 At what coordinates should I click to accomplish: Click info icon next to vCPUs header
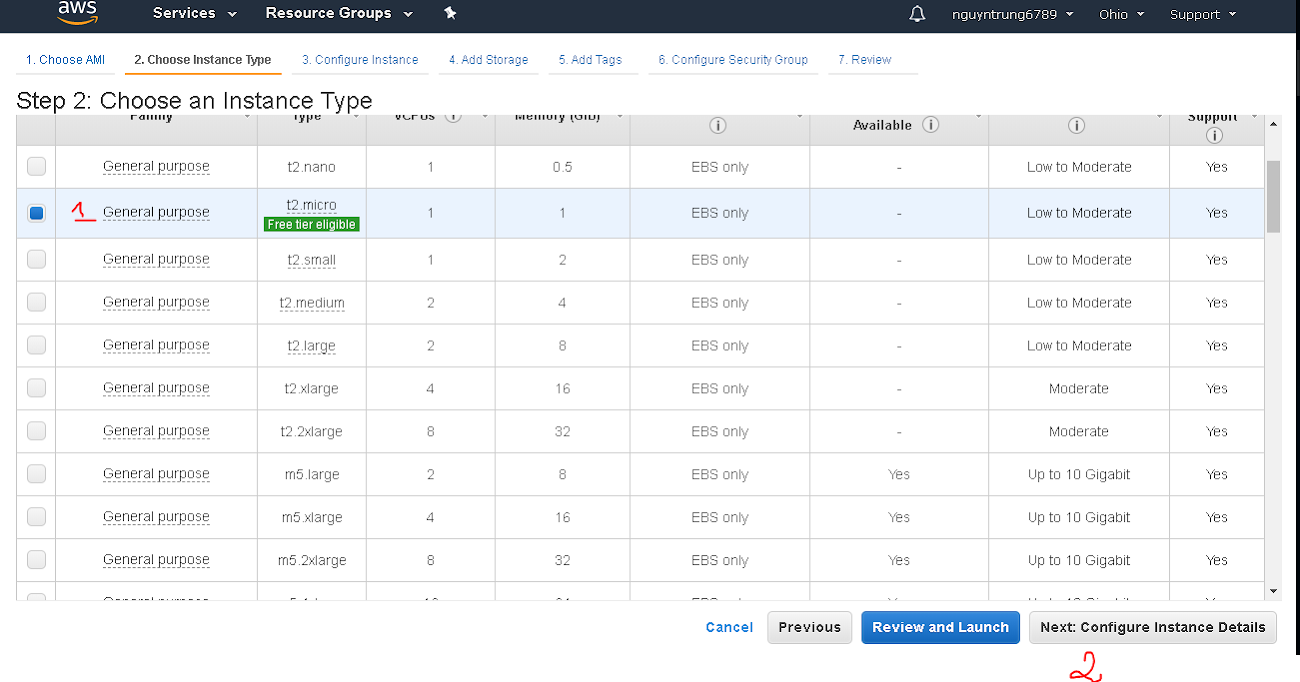[x=453, y=116]
